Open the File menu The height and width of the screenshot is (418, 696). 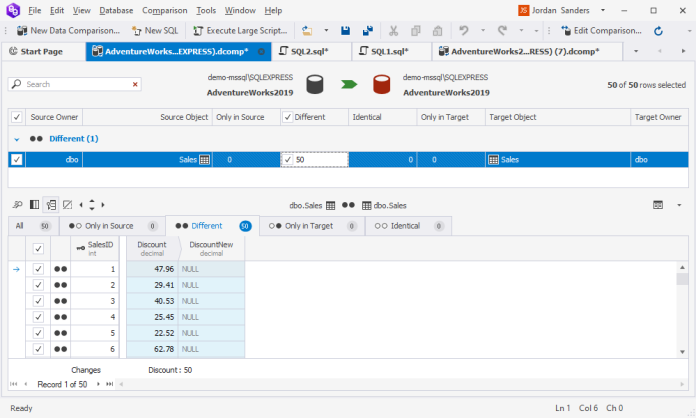pos(35,10)
